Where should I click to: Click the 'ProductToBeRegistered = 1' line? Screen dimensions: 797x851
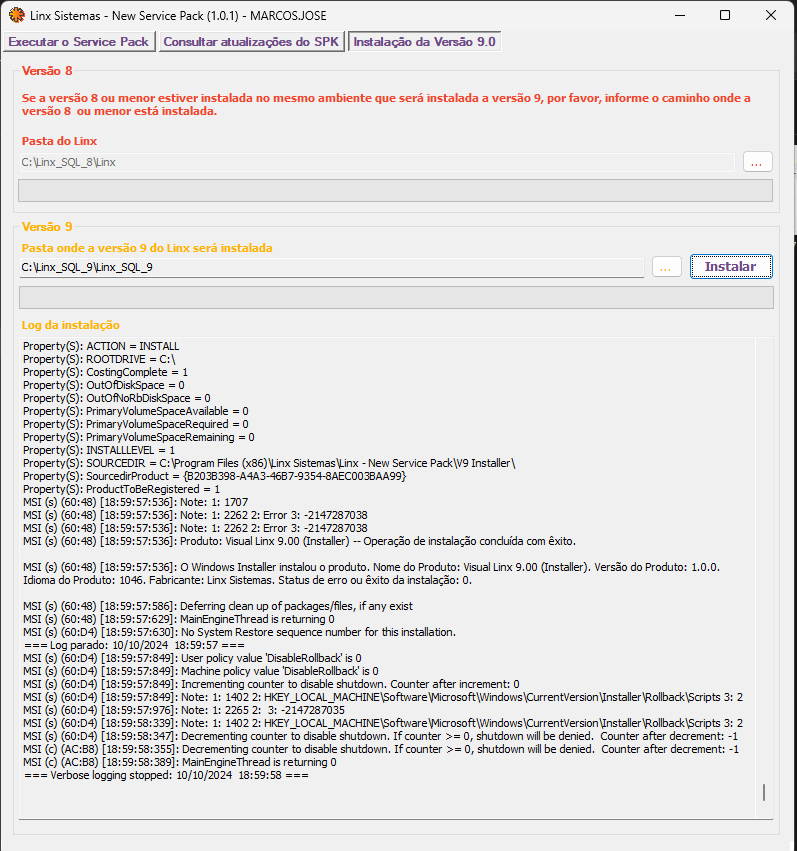click(x=122, y=490)
